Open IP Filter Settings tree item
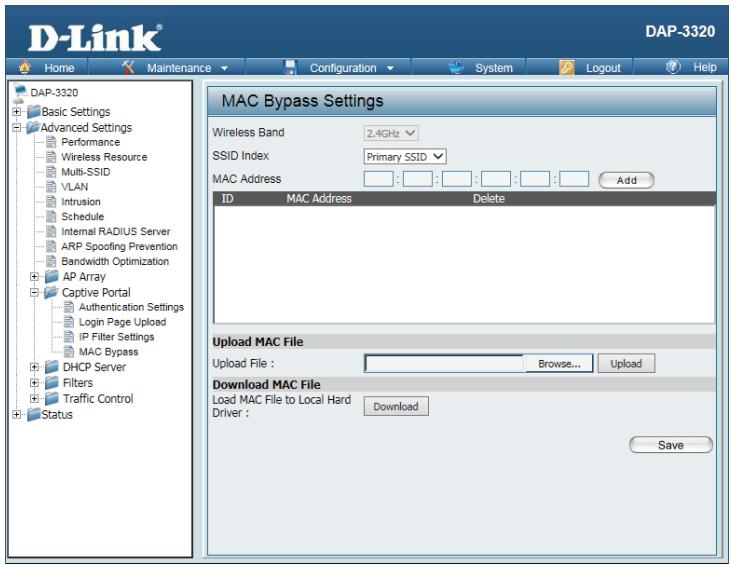This screenshot has height=565, width=731. pos(117,337)
